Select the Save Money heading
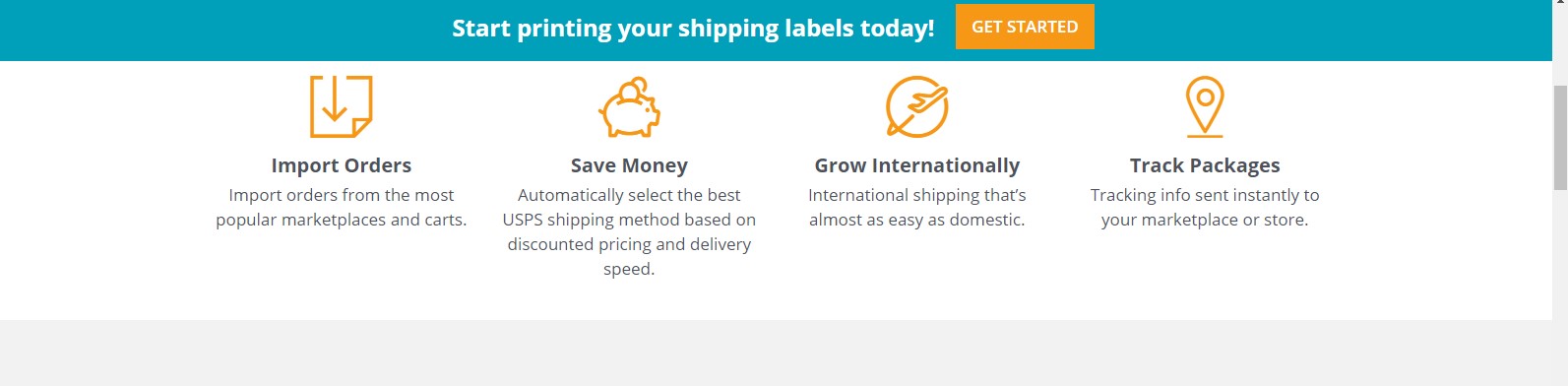The width and height of the screenshot is (1568, 386). click(x=629, y=165)
